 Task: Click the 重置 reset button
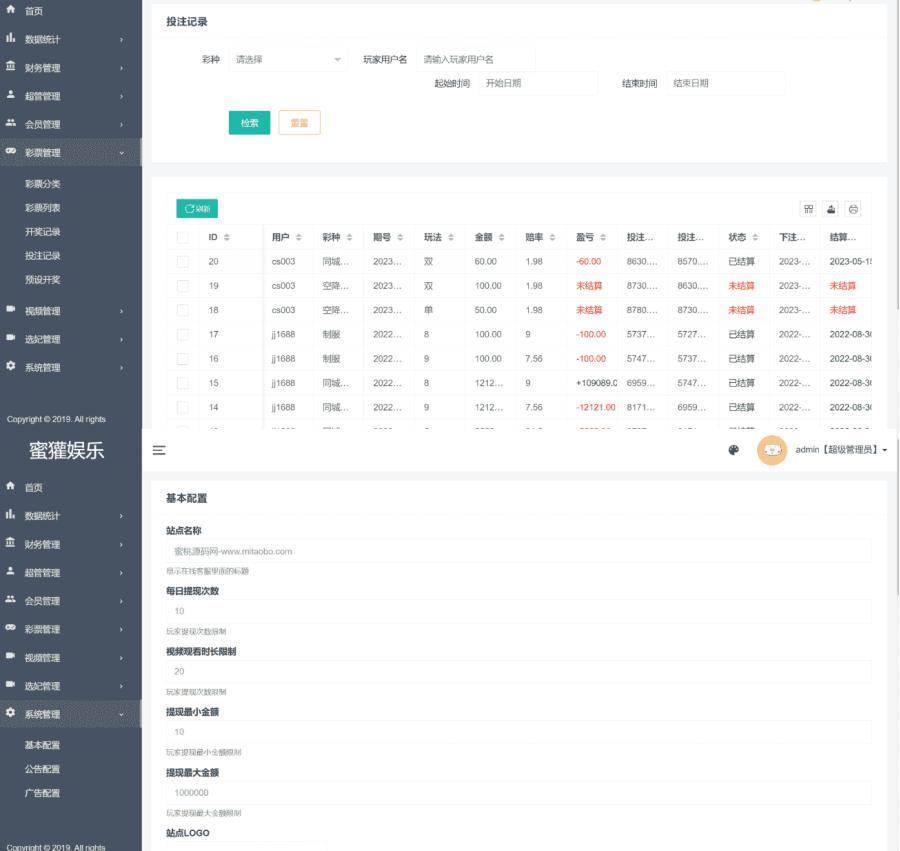(x=300, y=123)
